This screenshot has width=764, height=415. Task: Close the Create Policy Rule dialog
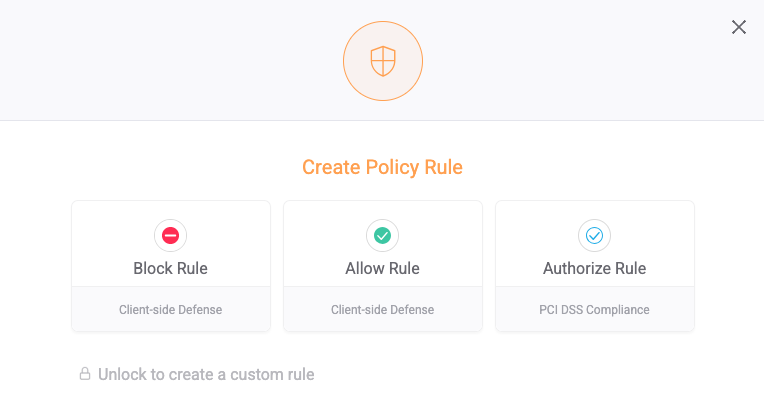(x=739, y=27)
